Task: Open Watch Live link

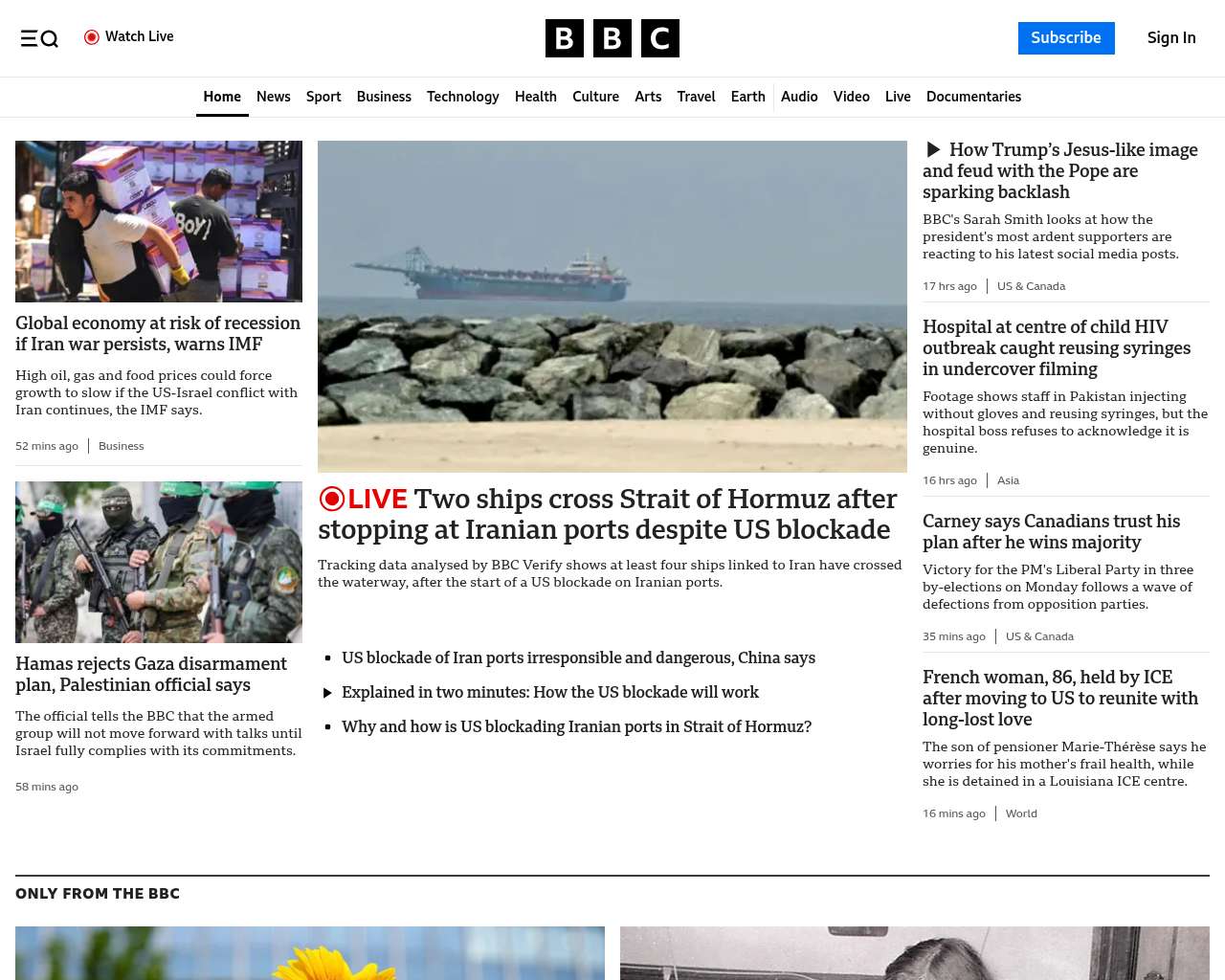Action: click(129, 37)
